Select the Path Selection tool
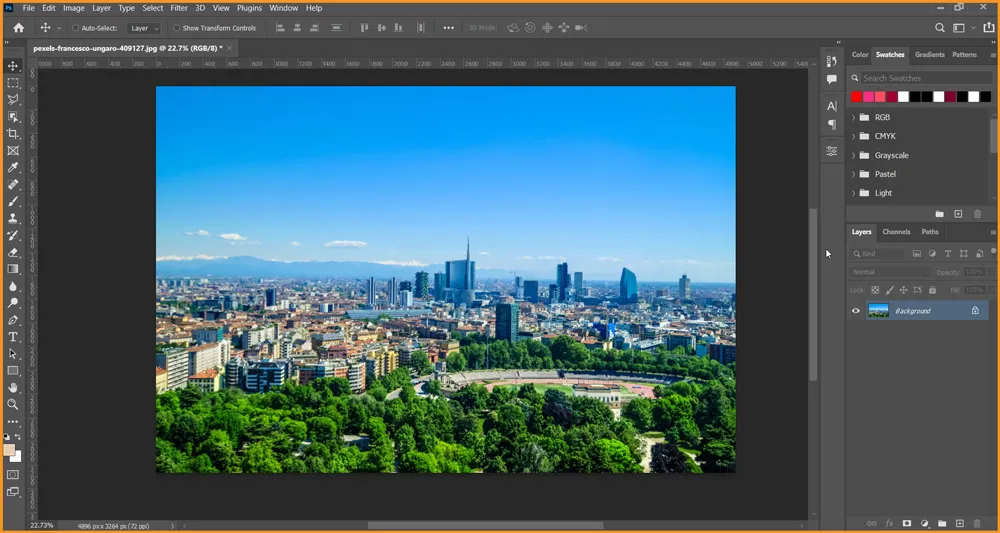Image resolution: width=1000 pixels, height=533 pixels. (x=13, y=354)
